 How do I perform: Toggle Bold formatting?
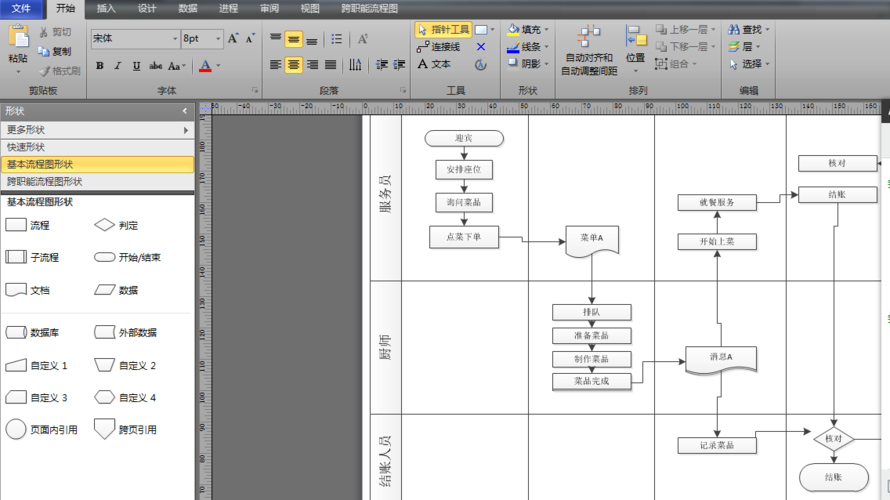click(99, 66)
